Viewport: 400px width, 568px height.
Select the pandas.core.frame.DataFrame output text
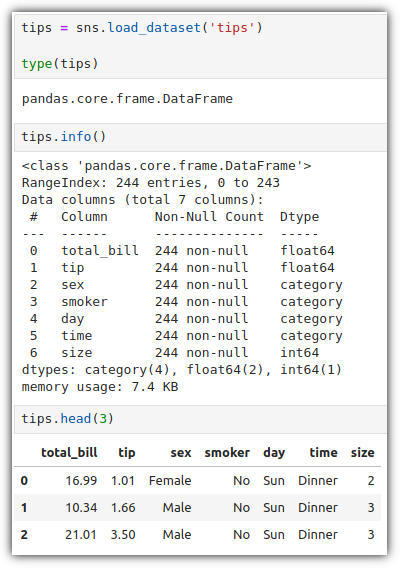pos(127,99)
